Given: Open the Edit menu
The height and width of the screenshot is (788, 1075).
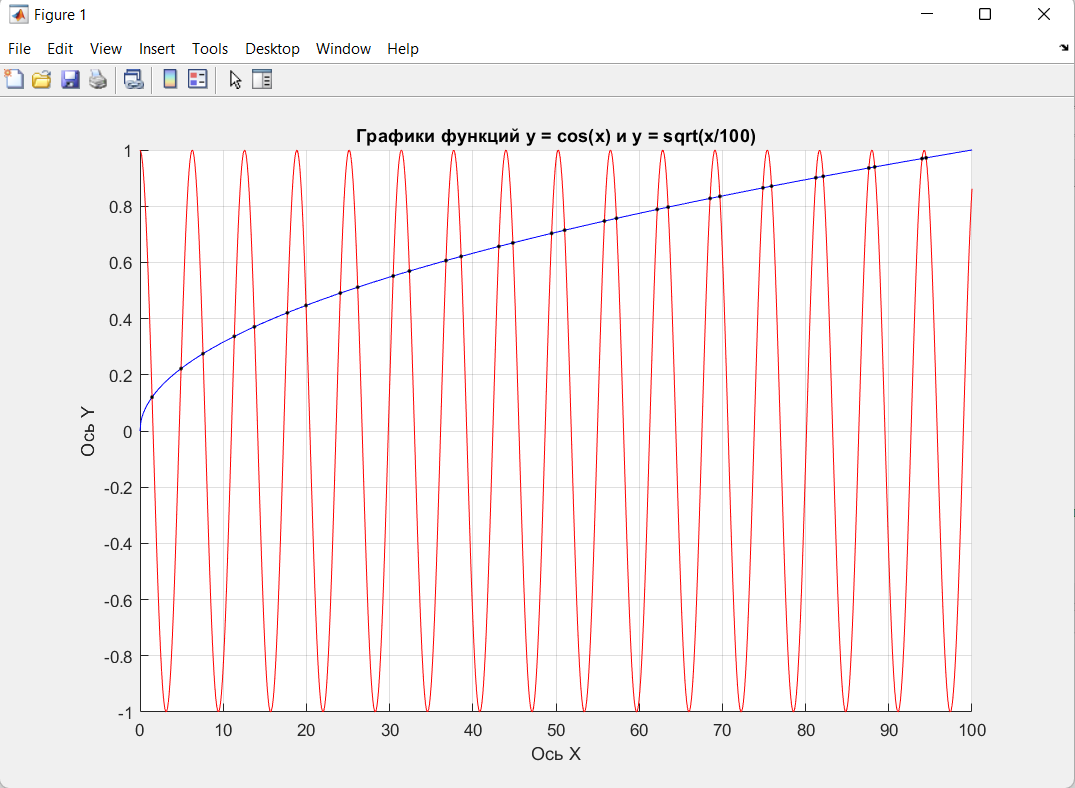Looking at the screenshot, I should pos(60,49).
